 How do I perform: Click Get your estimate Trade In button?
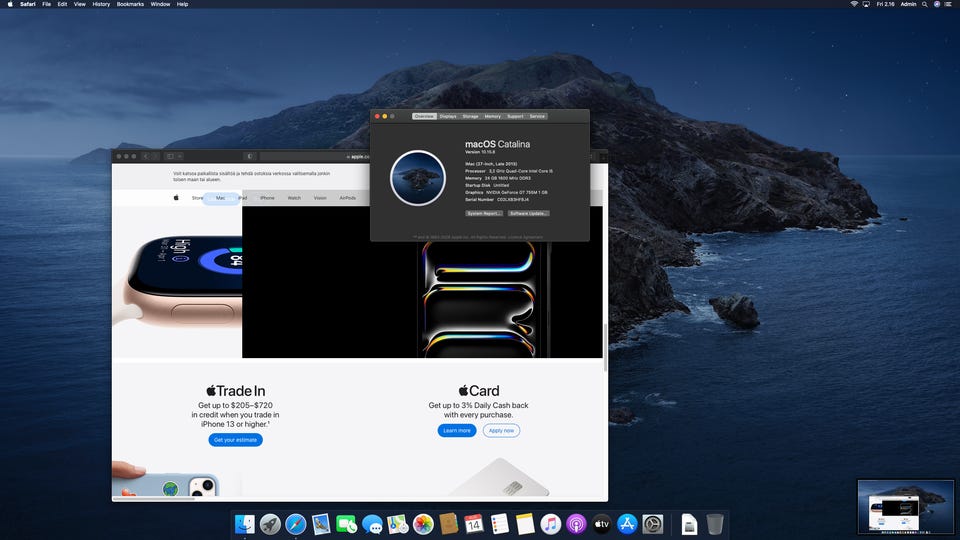coord(236,440)
